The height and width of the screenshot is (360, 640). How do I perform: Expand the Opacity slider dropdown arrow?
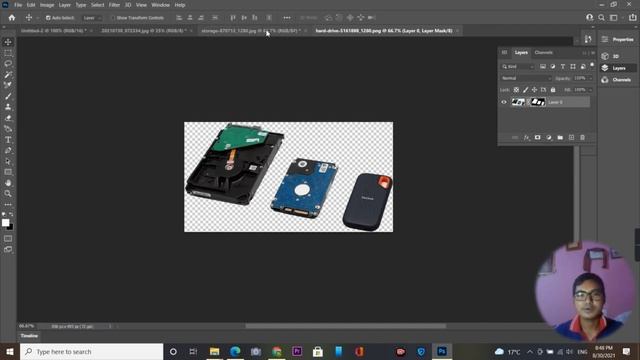[591, 78]
